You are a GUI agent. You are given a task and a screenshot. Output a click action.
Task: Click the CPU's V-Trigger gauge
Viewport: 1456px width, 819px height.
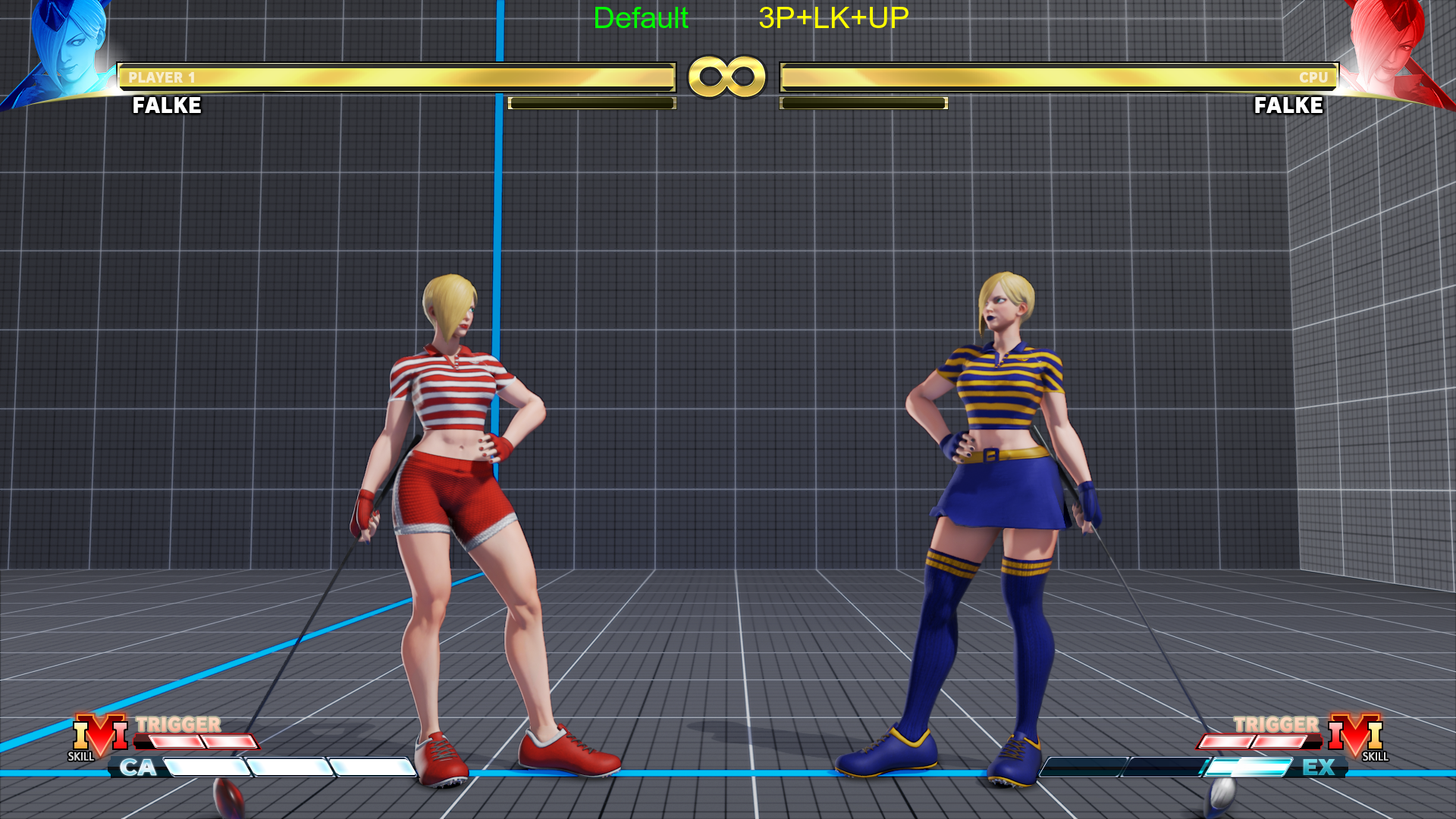coord(1259,741)
